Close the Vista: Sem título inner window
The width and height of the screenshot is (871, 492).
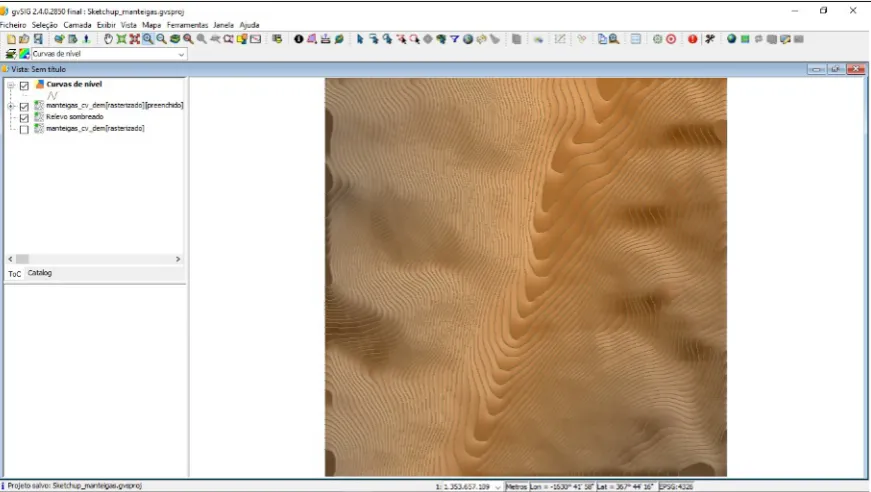[855, 69]
